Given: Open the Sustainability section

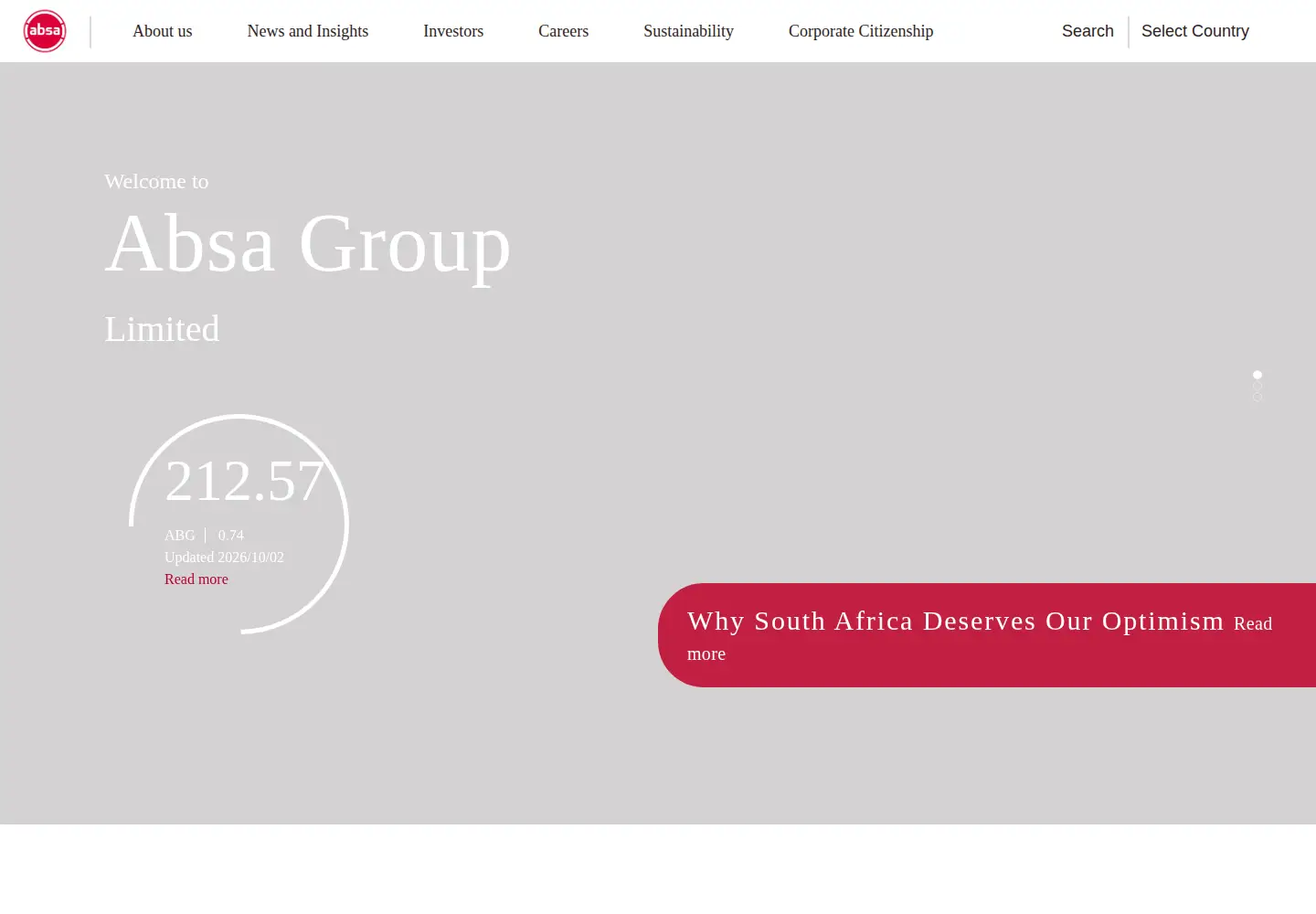Looking at the screenshot, I should (x=688, y=31).
